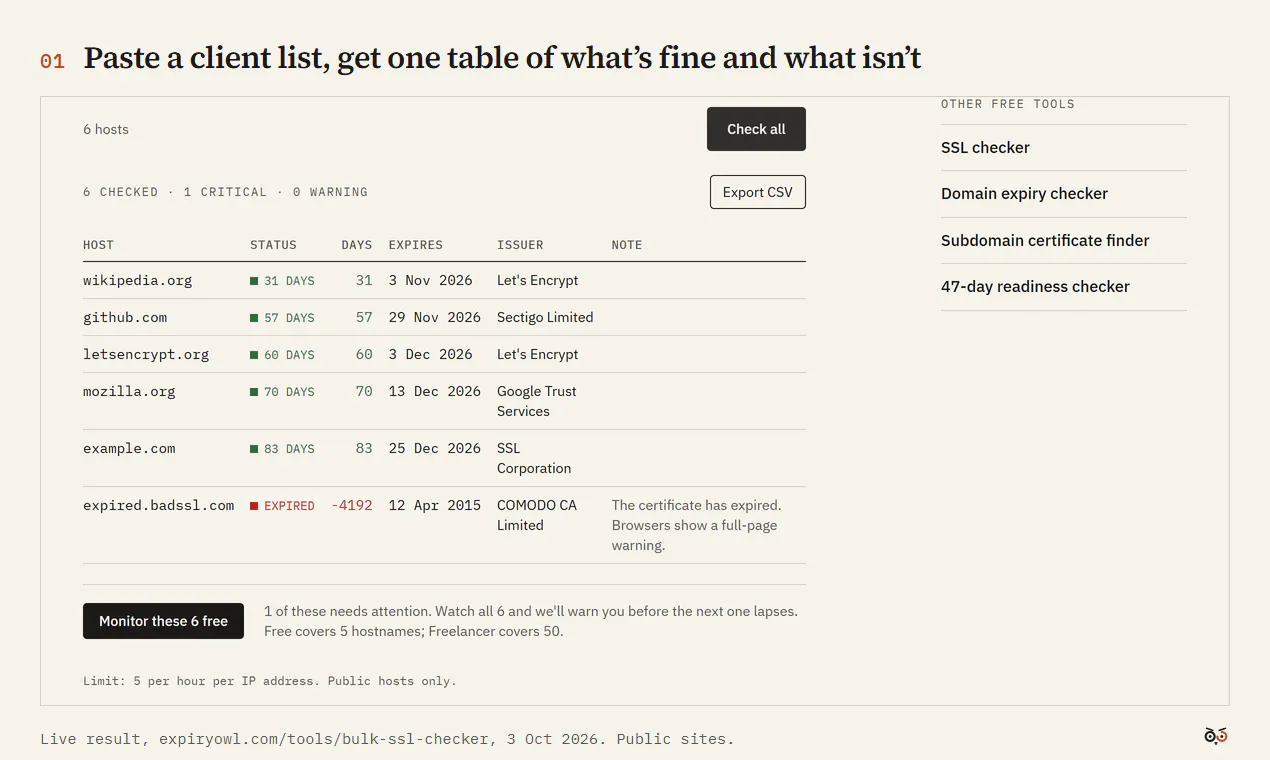Click Monitor these 6 free button
The image size is (1270, 760).
pyautogui.click(x=163, y=621)
